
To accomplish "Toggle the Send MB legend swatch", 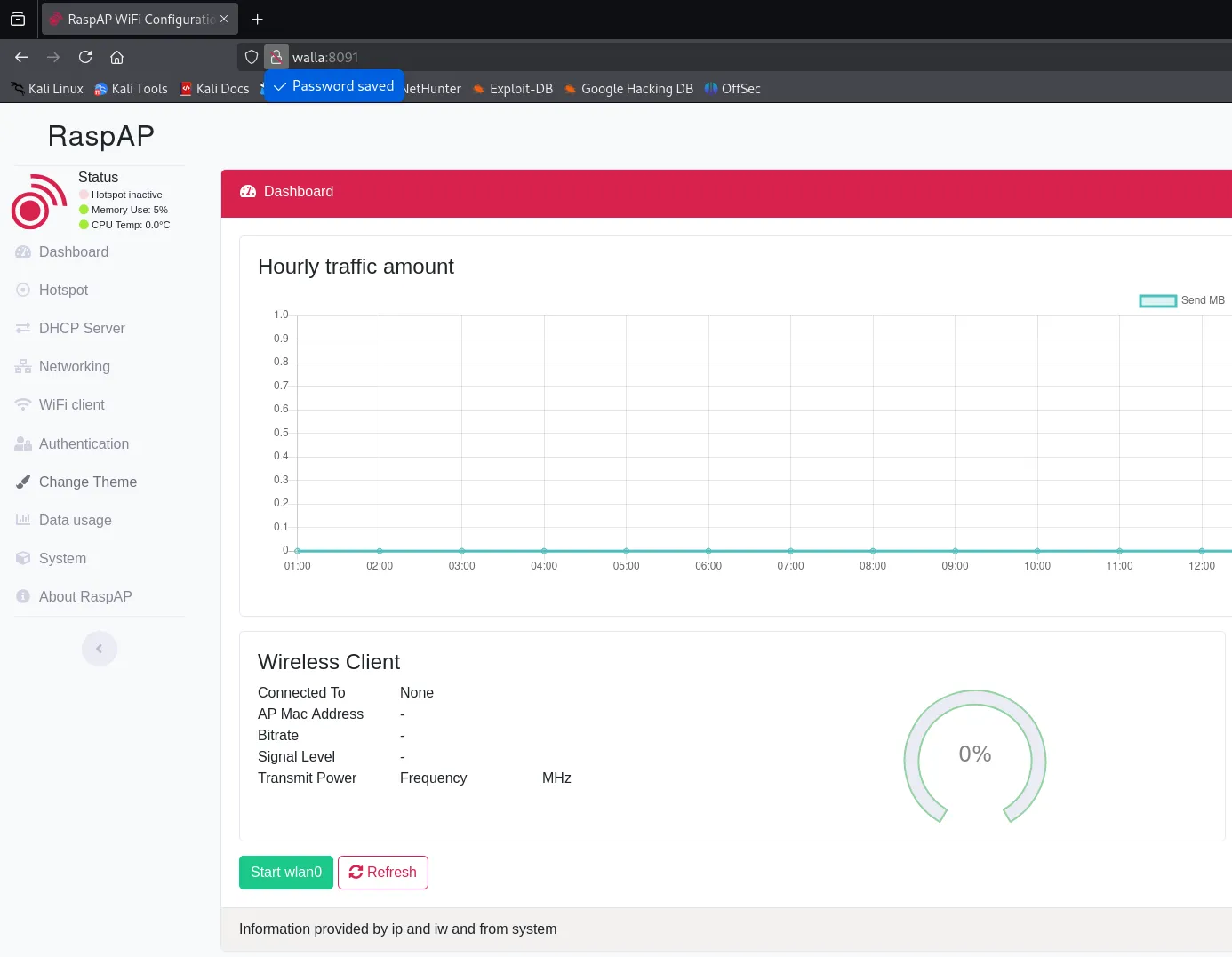I will tap(1158, 300).
